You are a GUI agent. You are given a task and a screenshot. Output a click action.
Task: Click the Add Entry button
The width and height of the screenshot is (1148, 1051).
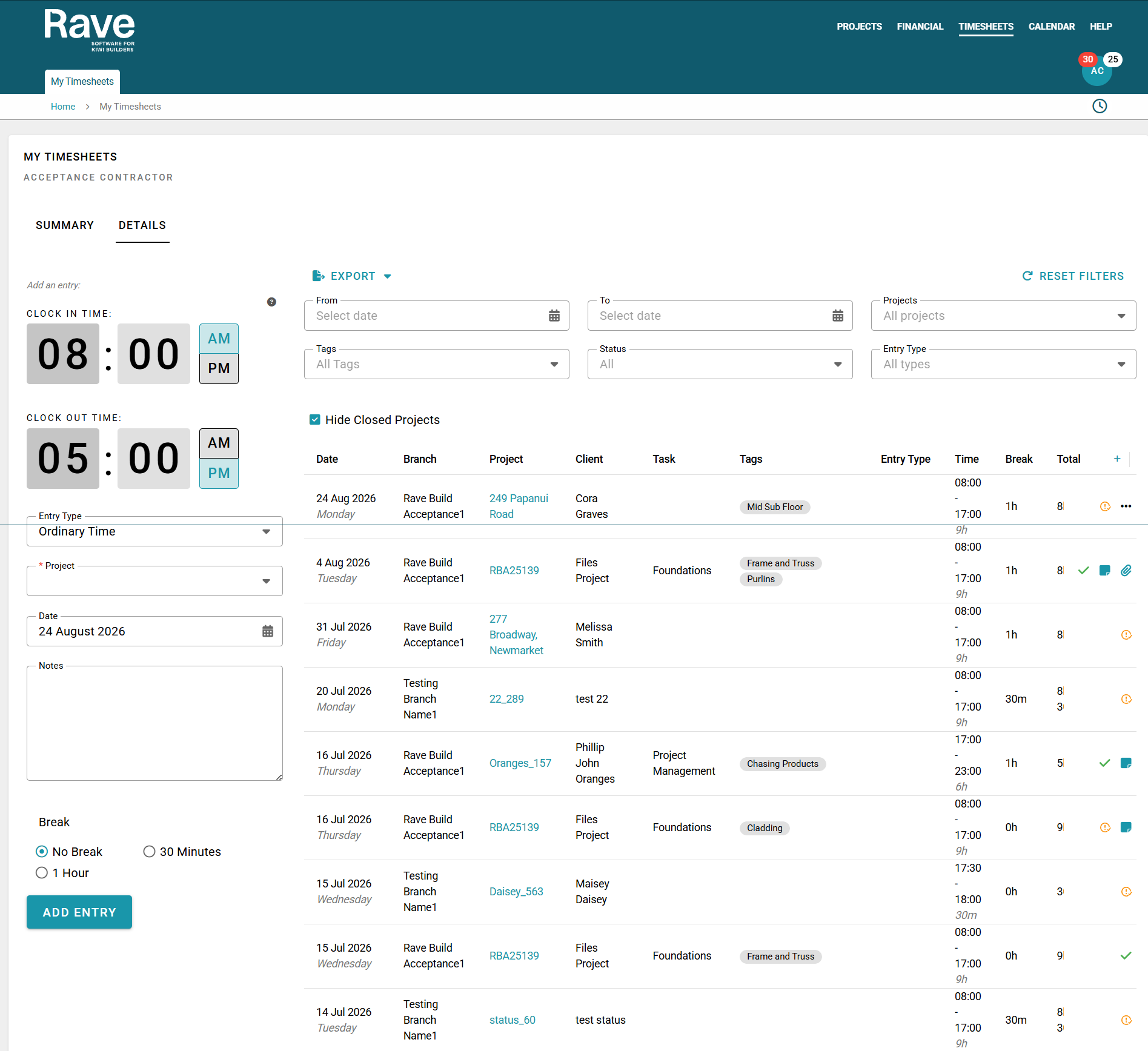79,912
